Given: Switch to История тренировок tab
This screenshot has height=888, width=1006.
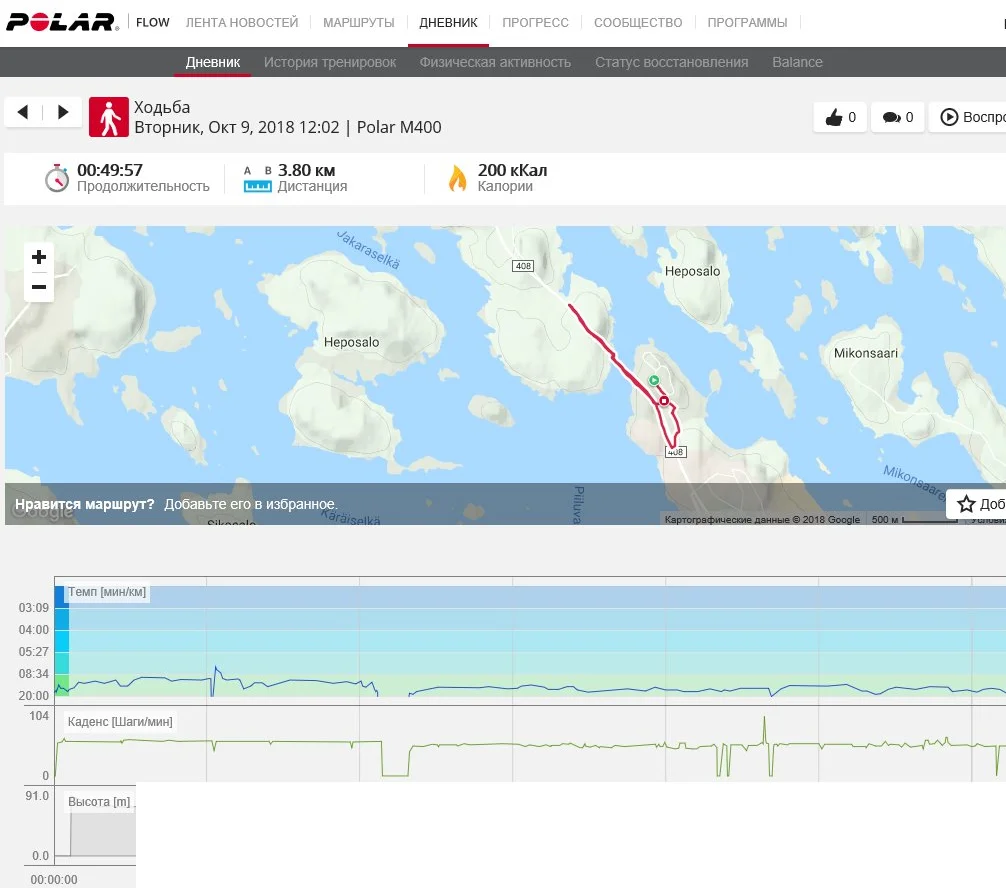Looking at the screenshot, I should click(330, 62).
